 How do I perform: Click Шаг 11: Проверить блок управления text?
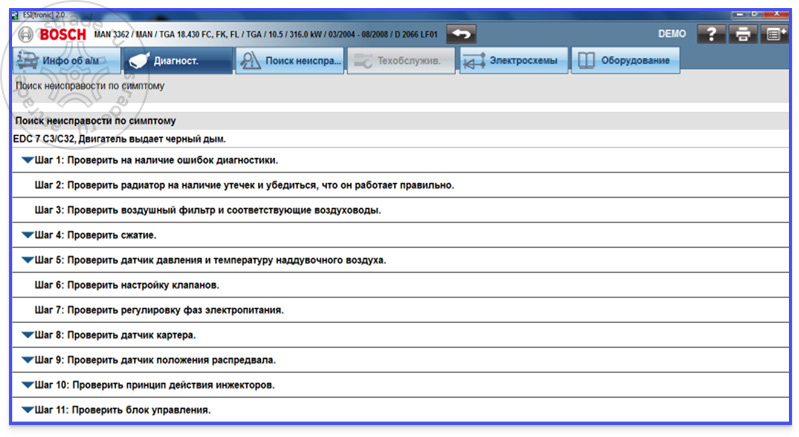tap(123, 409)
